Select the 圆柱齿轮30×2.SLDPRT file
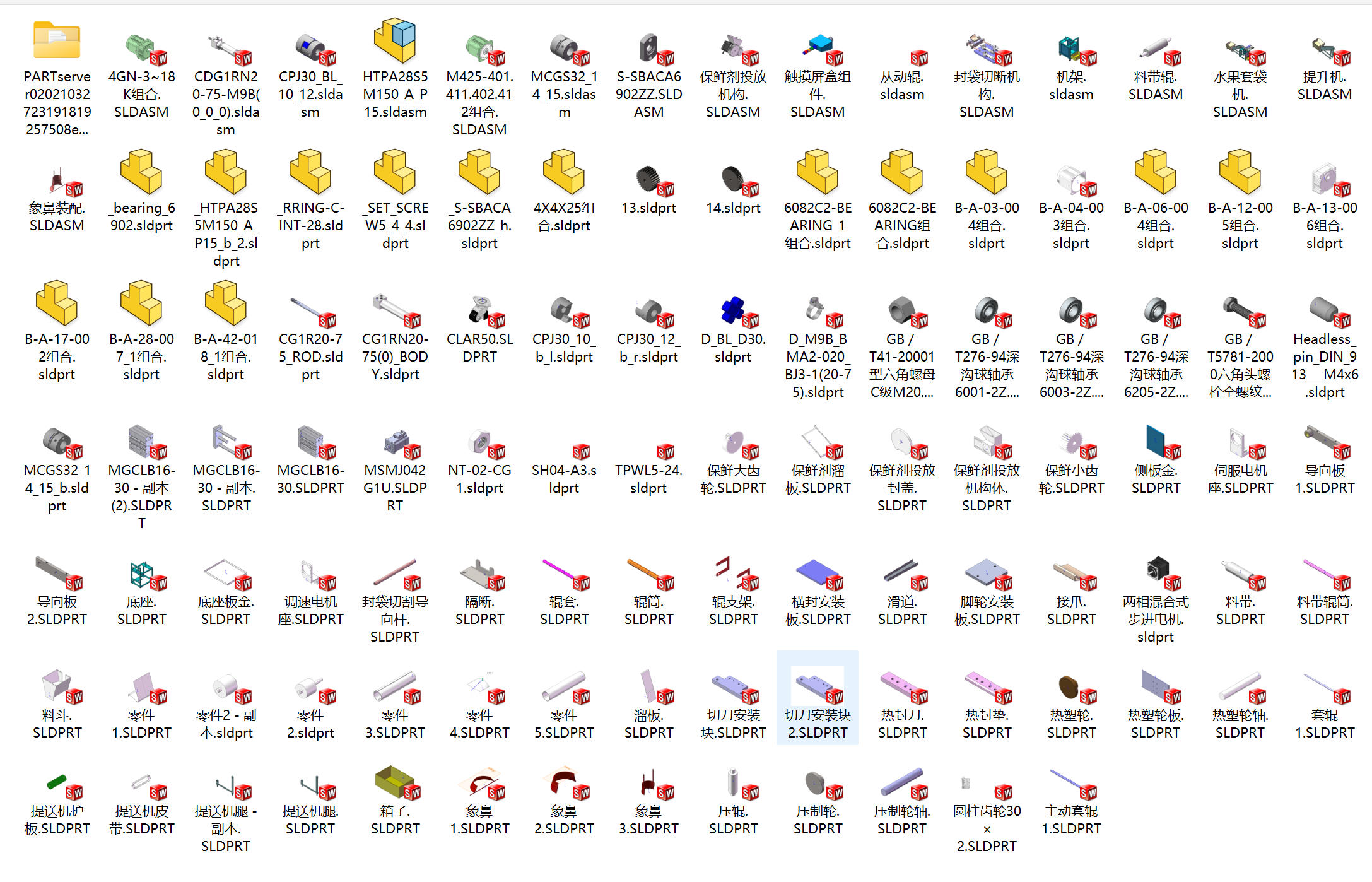Image resolution: width=1372 pixels, height=882 pixels. pos(987,789)
